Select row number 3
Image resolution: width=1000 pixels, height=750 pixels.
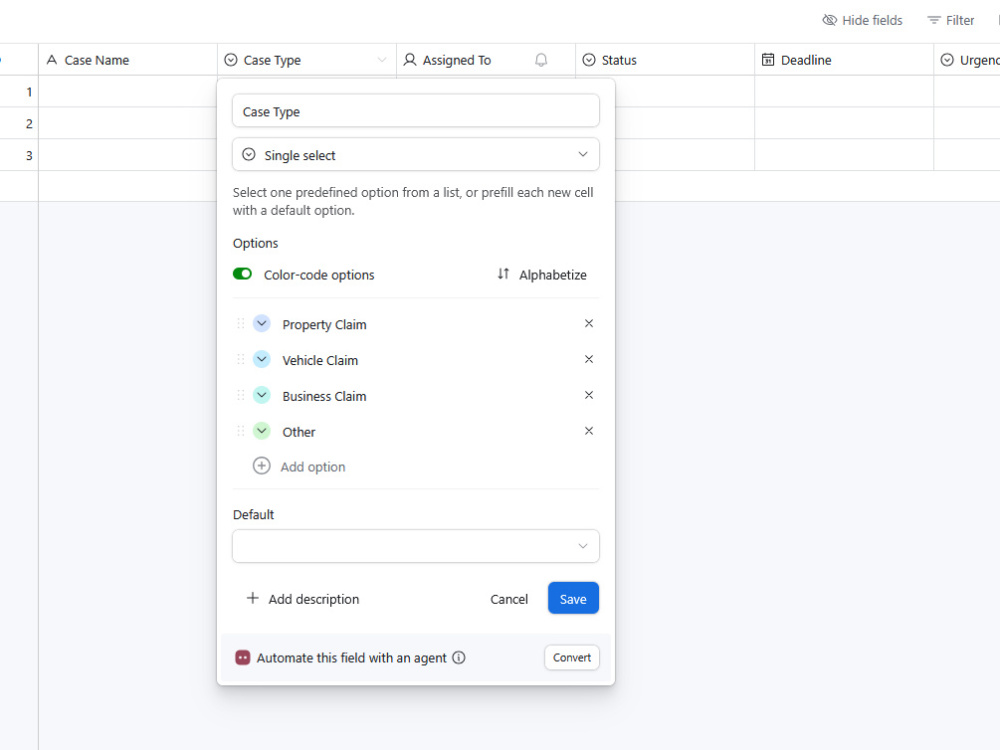[x=29, y=156]
